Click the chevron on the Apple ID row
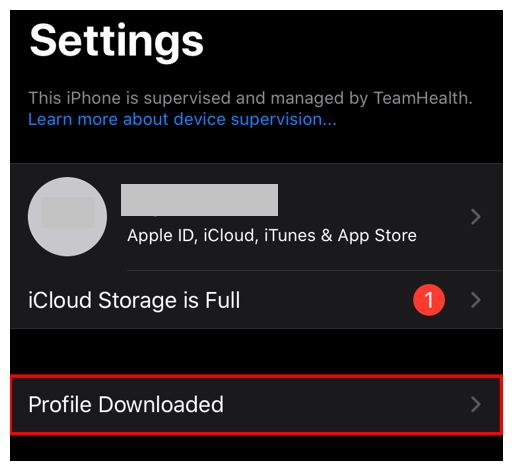 (x=476, y=217)
